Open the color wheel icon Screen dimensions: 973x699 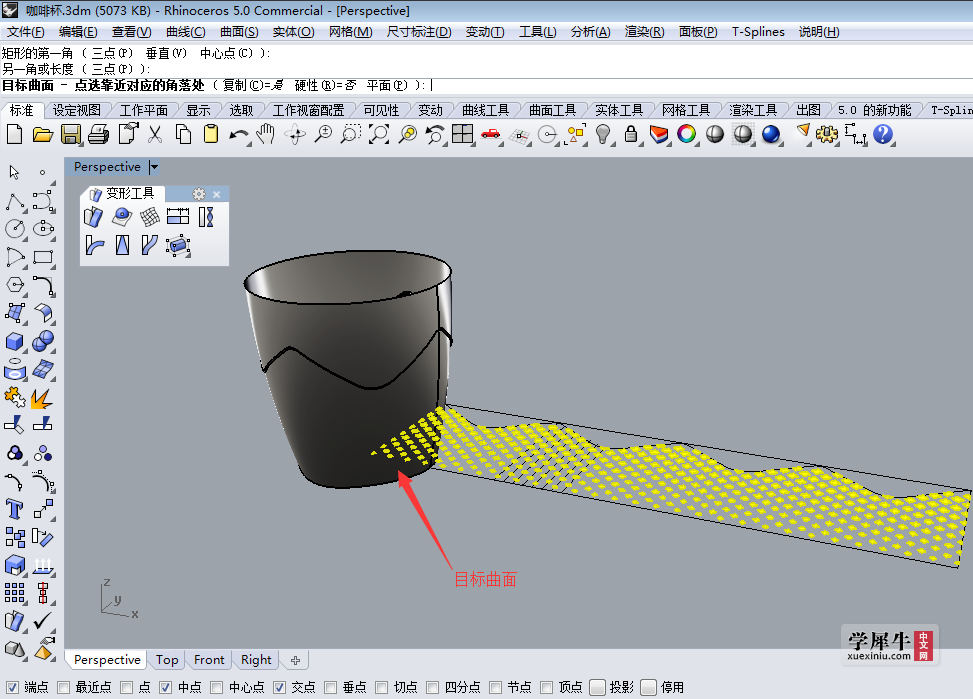click(x=686, y=134)
